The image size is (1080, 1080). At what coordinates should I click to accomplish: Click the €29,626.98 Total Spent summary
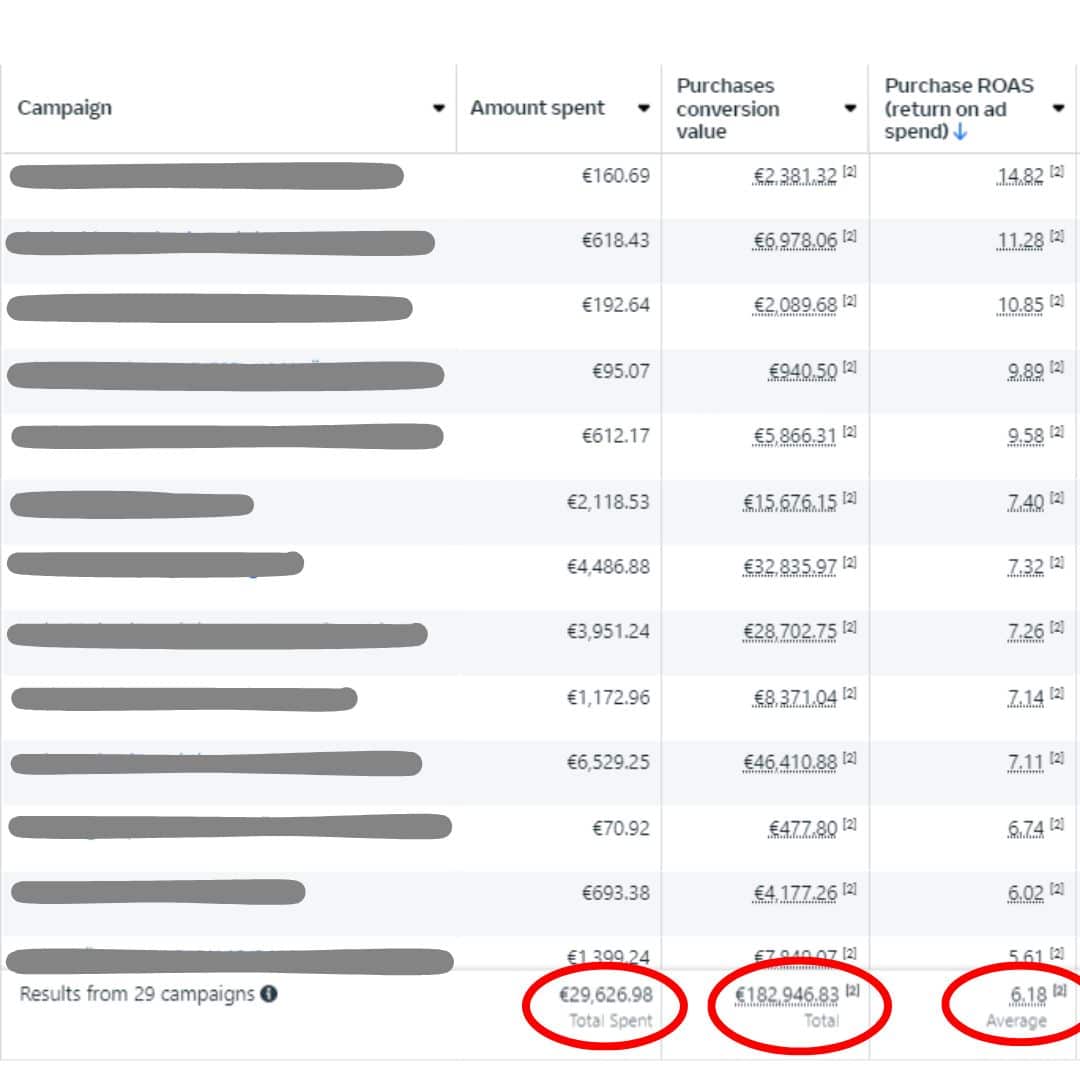605,995
